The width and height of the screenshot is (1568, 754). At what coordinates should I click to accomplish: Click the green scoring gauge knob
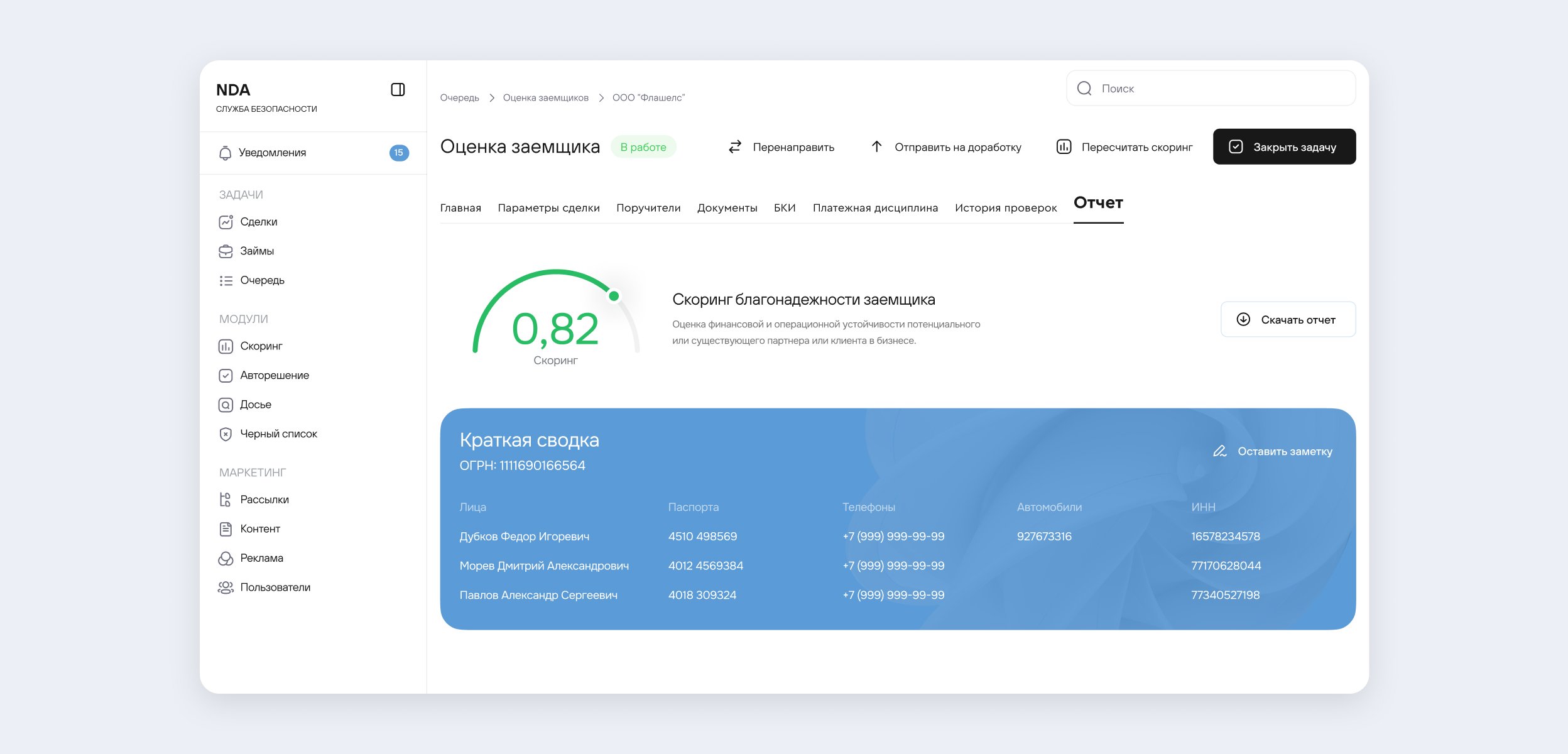click(x=614, y=296)
